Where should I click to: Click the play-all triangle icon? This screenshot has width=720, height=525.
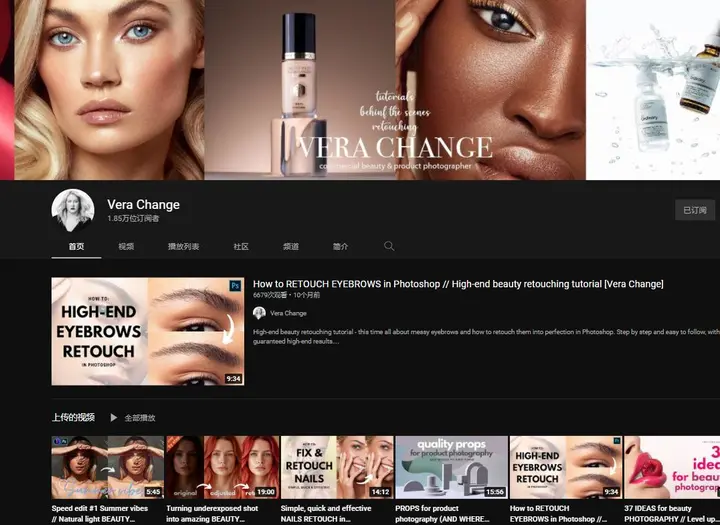113,418
